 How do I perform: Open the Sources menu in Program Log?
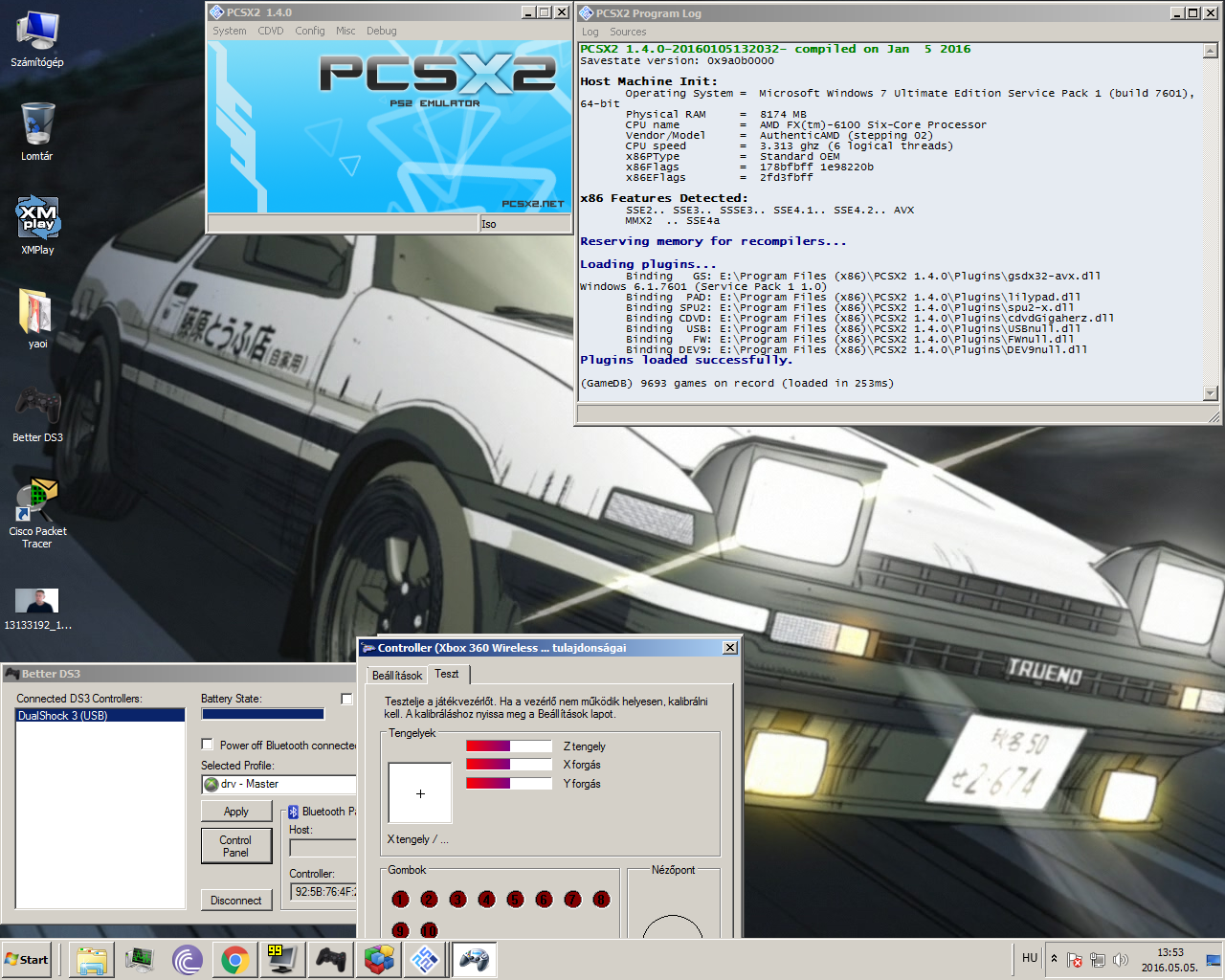click(x=628, y=32)
